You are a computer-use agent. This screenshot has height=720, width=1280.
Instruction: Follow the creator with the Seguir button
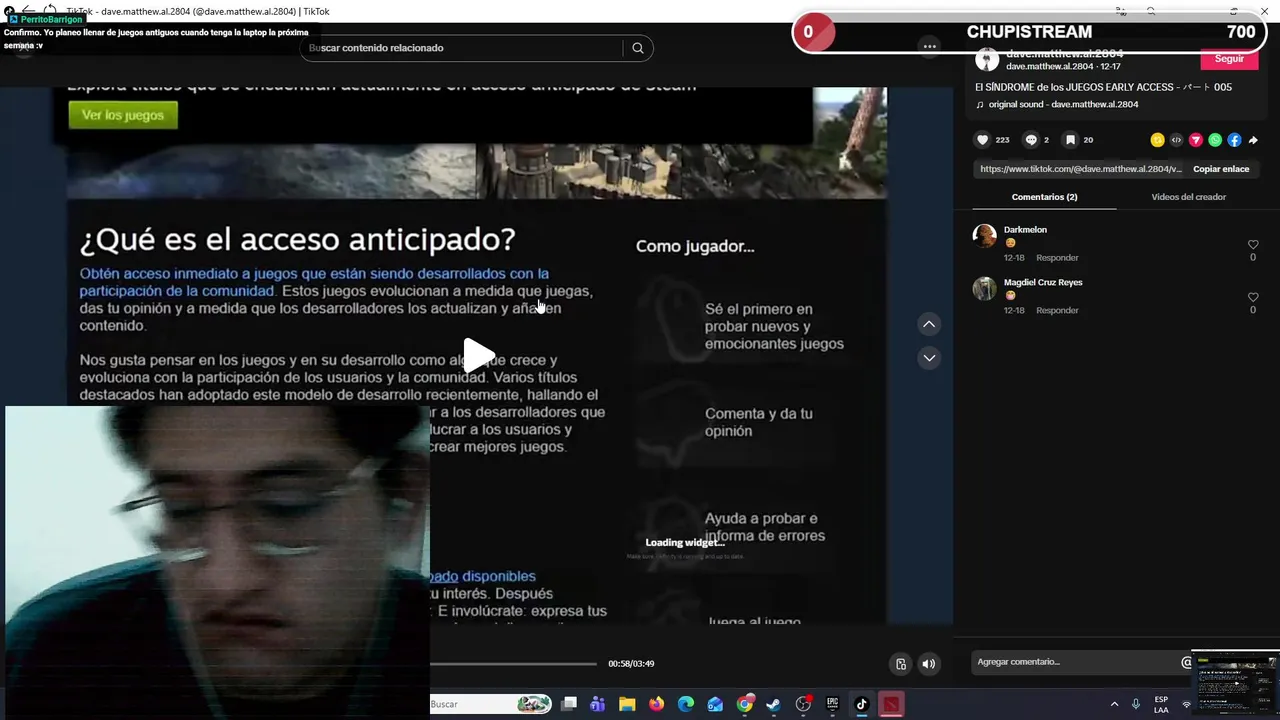click(1229, 59)
